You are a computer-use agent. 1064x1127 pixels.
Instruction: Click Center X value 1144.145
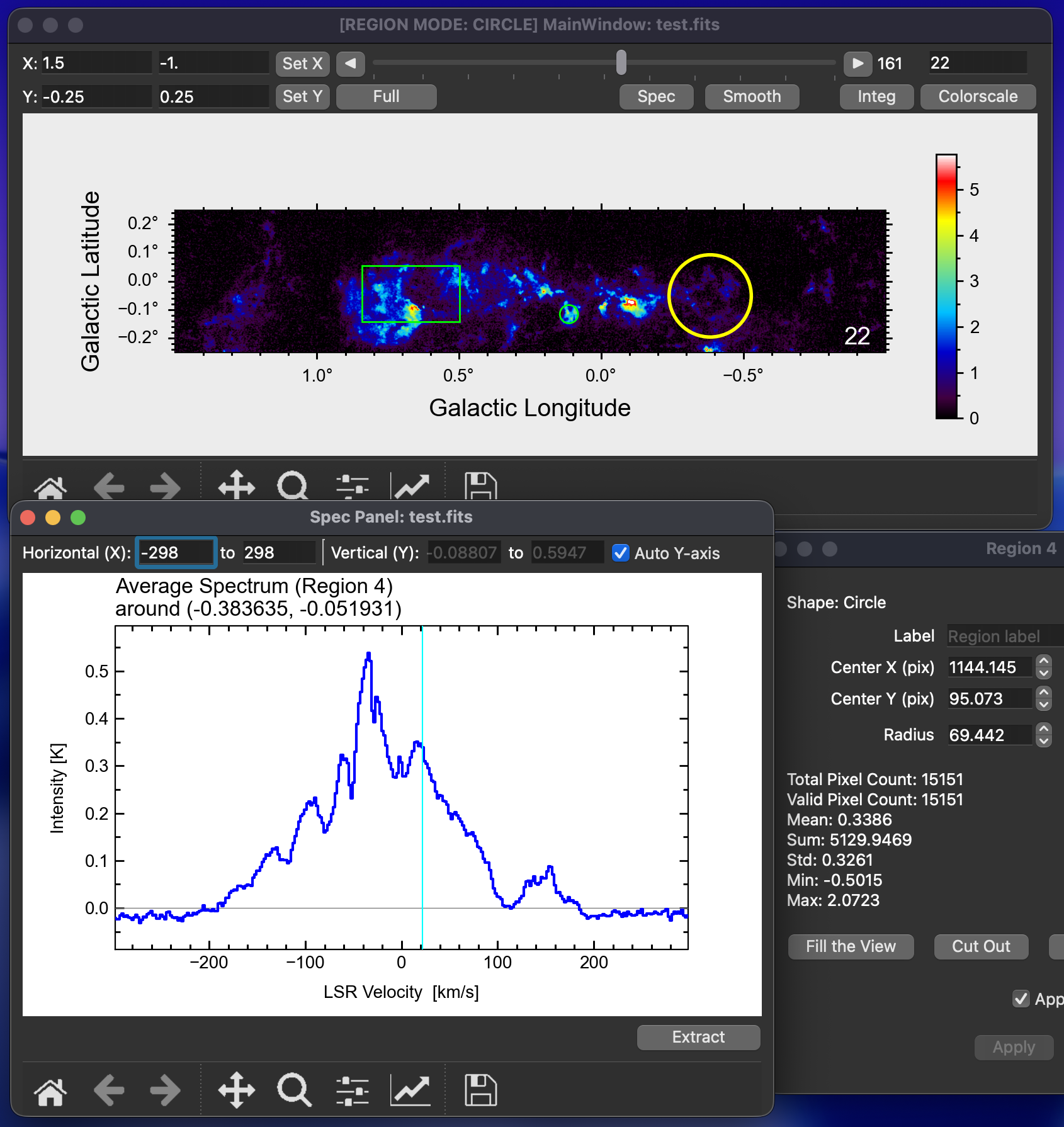click(990, 667)
